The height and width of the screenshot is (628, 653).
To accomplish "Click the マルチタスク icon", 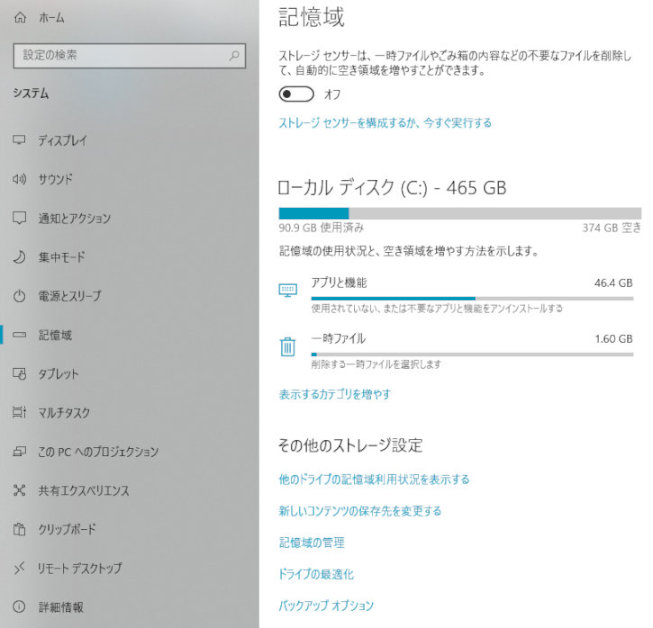I will click(19, 413).
